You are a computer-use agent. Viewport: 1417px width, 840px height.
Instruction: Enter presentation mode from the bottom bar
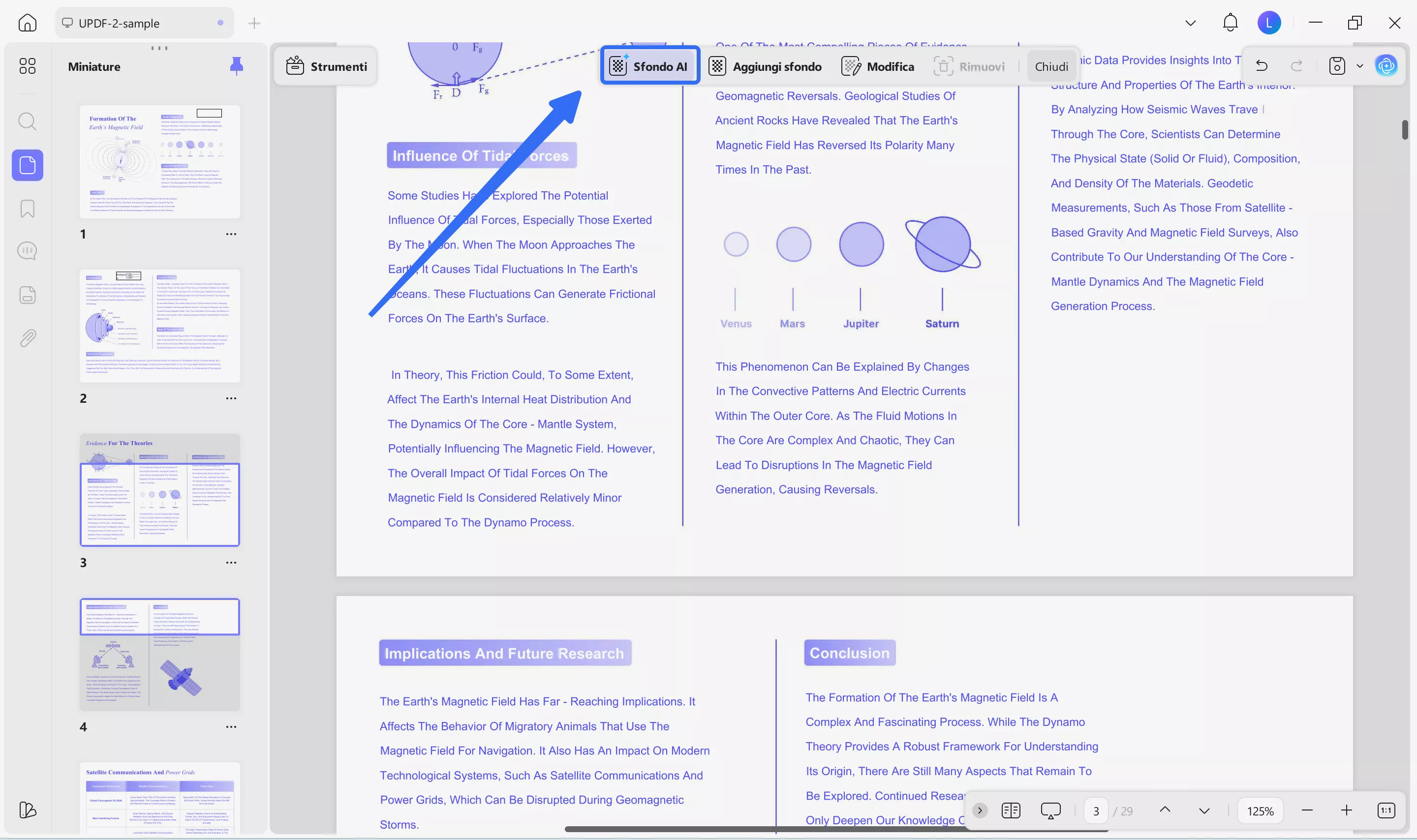[1050, 810]
